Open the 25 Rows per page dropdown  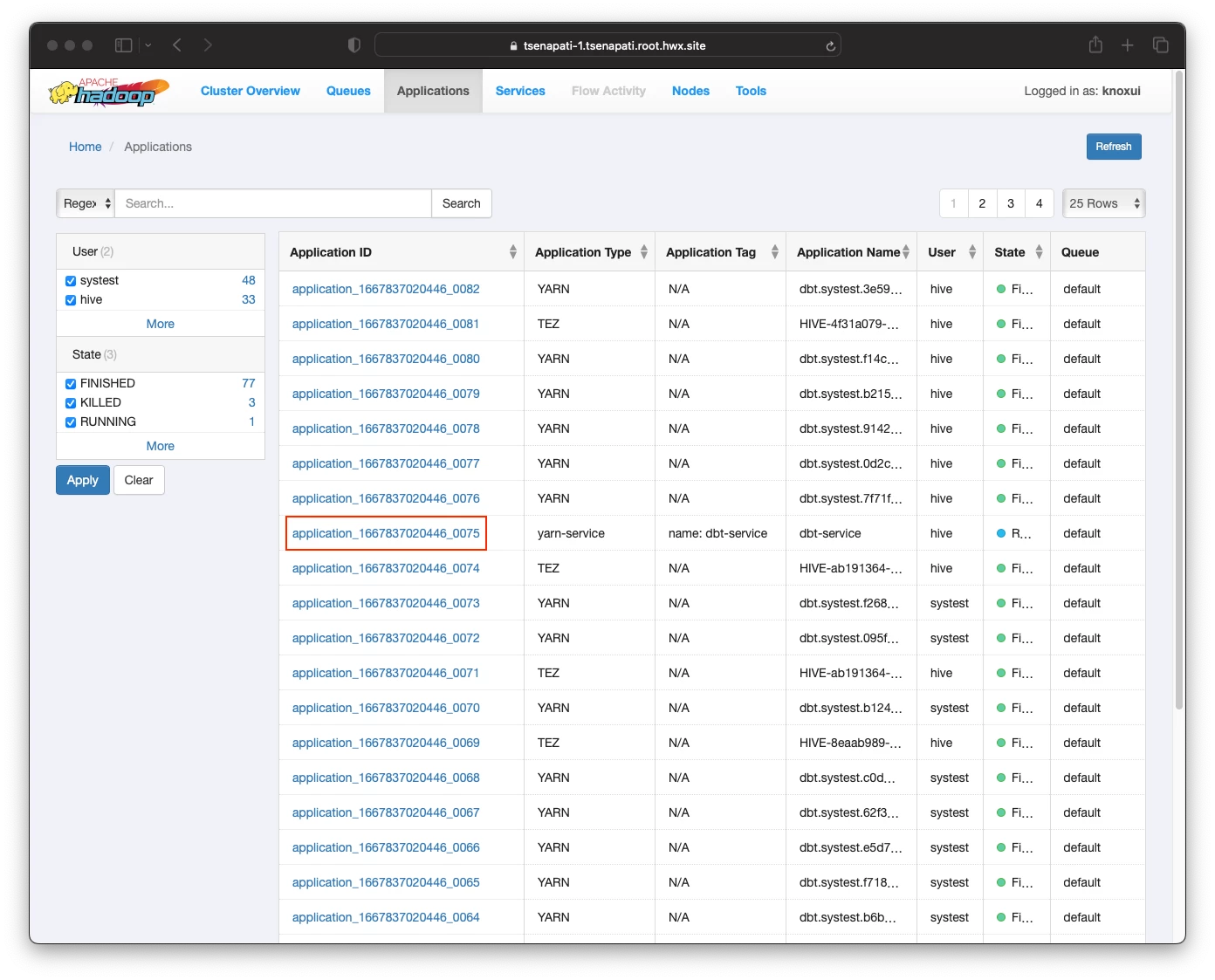pos(1104,203)
